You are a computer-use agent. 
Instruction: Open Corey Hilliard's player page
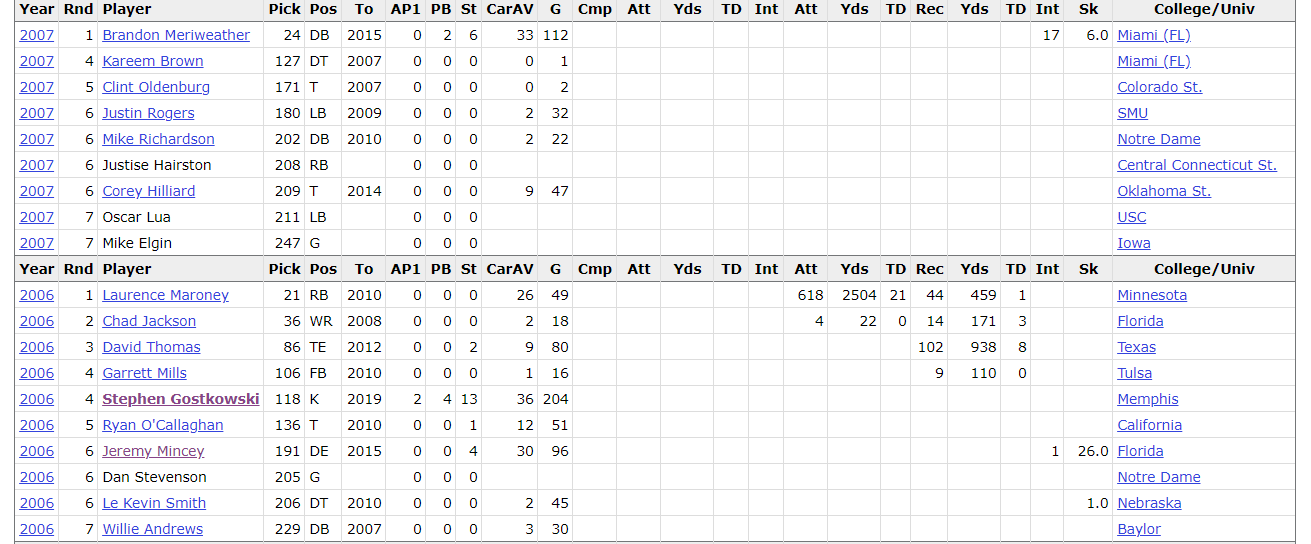point(148,191)
